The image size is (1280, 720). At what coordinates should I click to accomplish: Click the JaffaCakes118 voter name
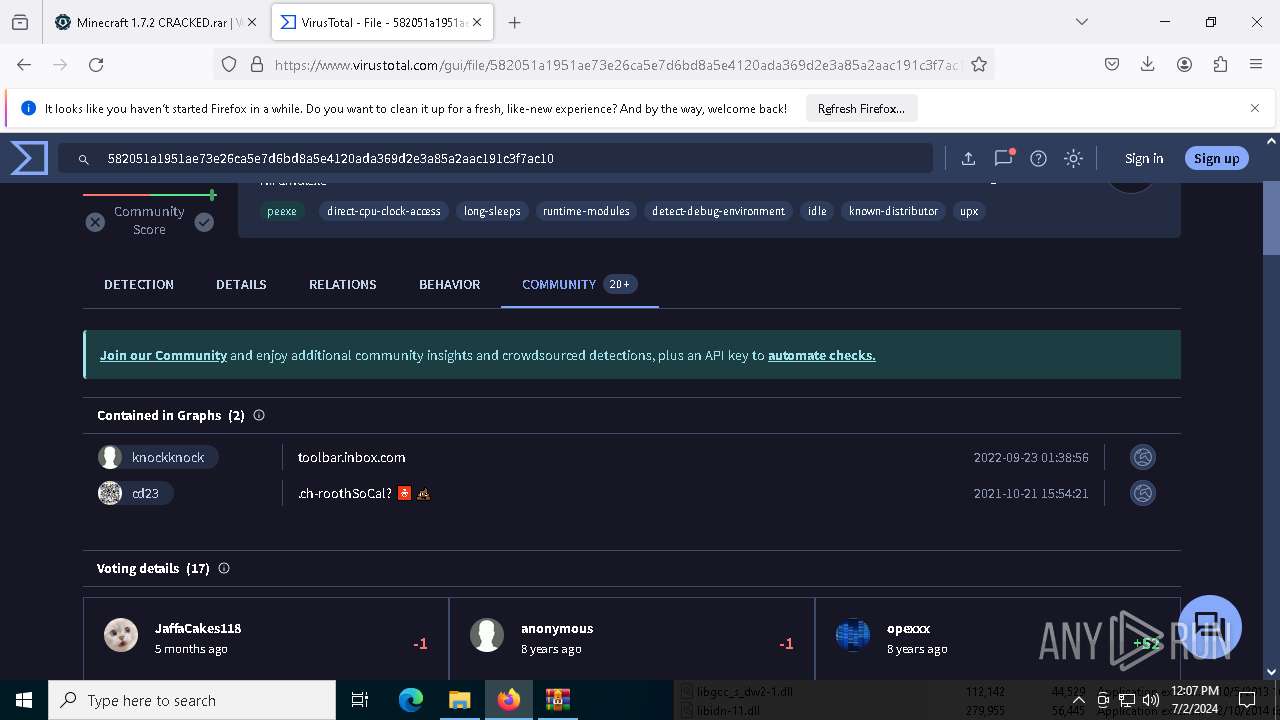click(198, 628)
